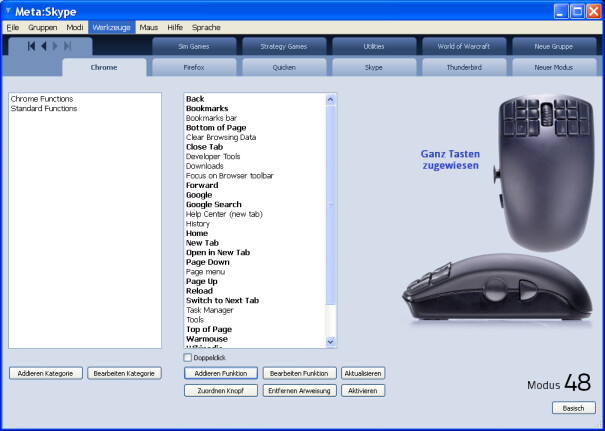
Task: Select the Skype mode tab
Action: click(374, 67)
